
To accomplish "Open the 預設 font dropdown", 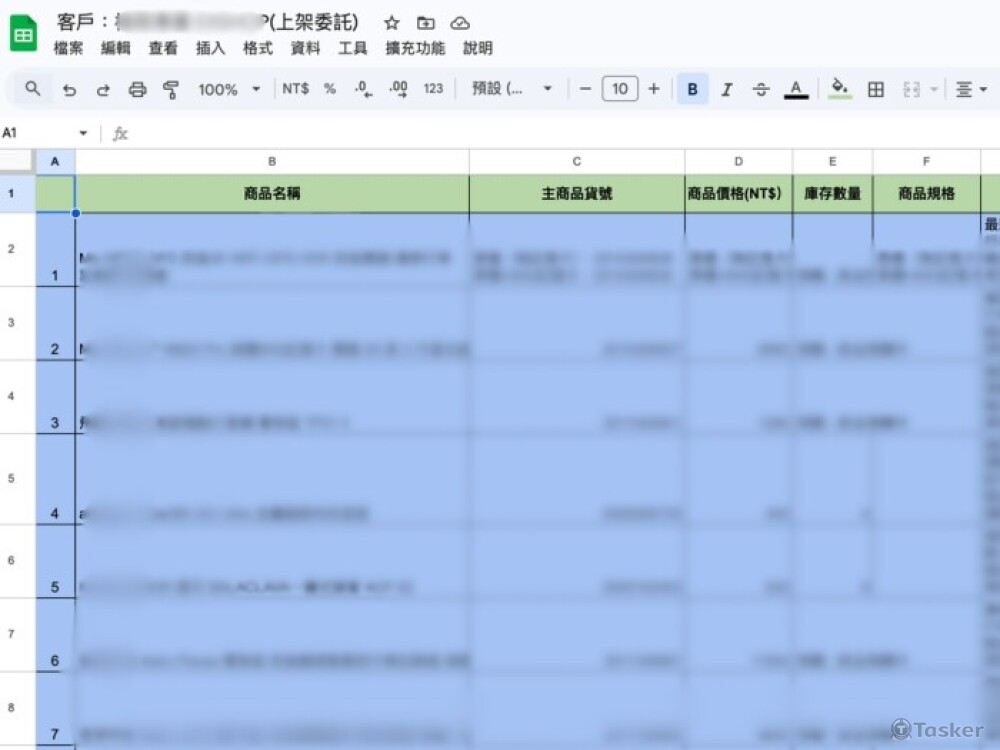I will point(511,89).
